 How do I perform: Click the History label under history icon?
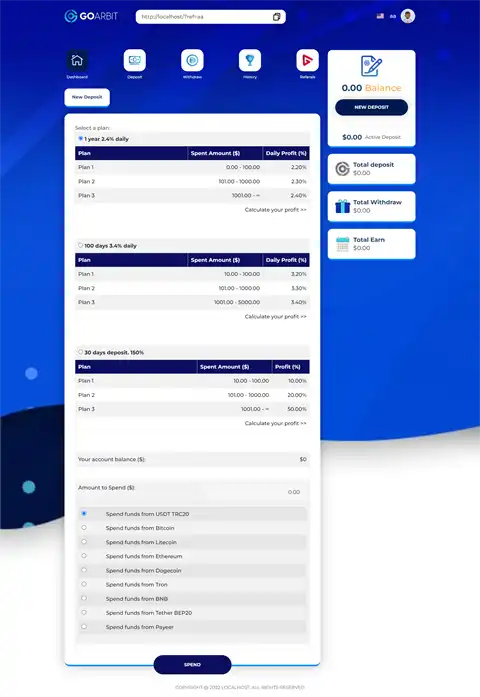pos(250,77)
